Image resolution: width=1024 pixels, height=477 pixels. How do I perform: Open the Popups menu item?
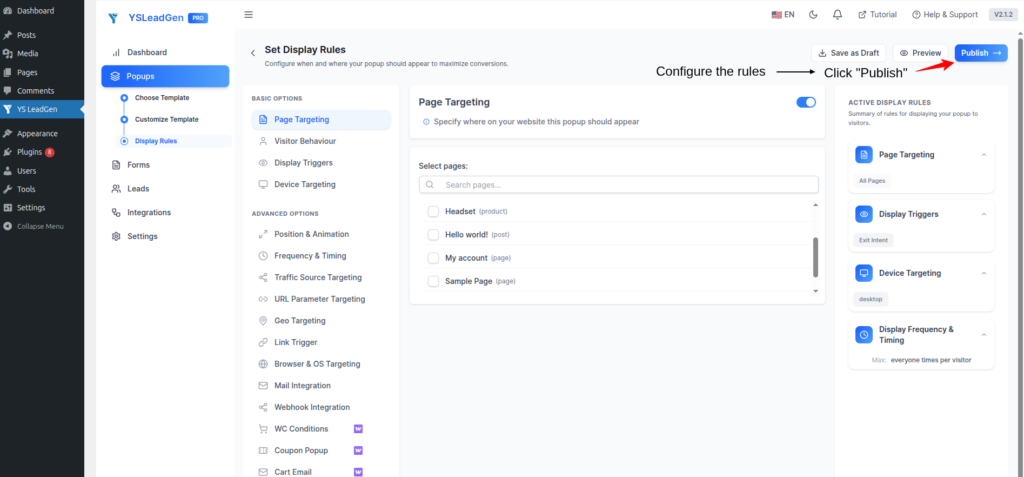[x=165, y=76]
